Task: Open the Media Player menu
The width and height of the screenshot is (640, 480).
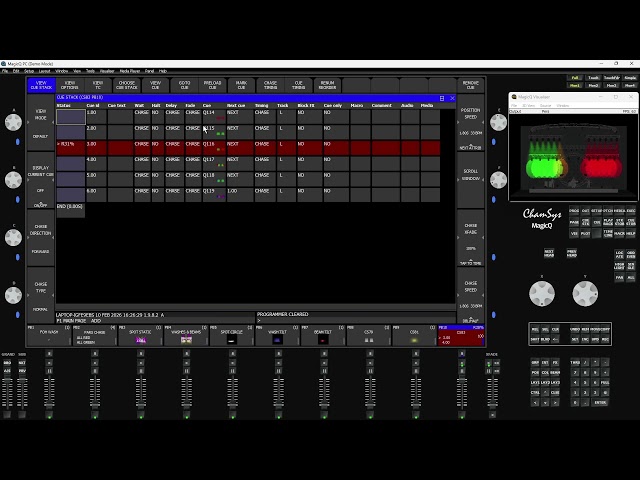Action: click(130, 71)
